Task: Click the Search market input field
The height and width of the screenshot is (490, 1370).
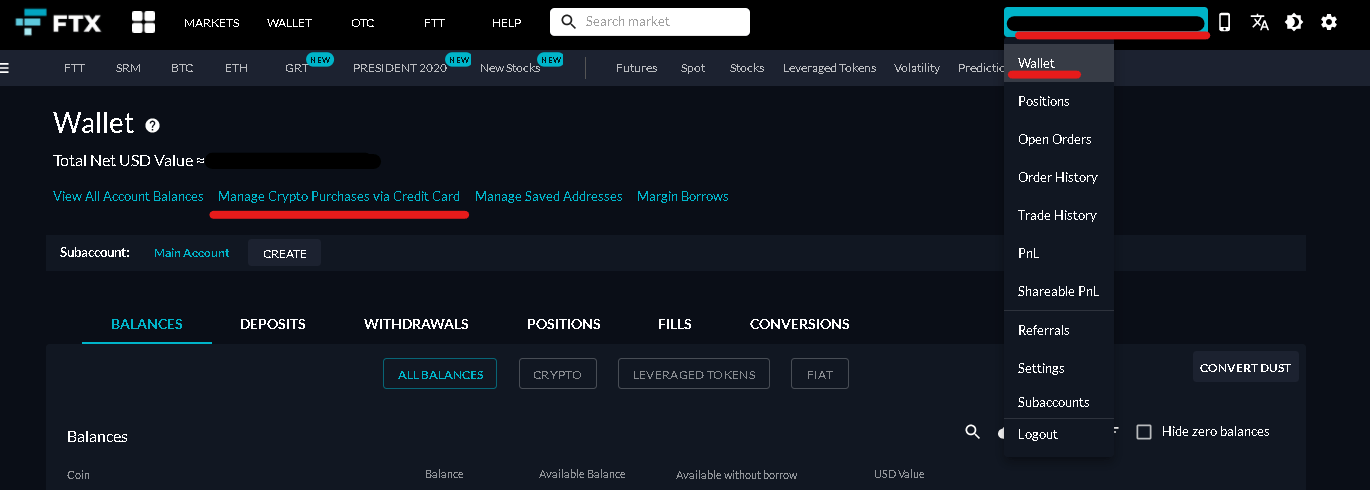Action: click(x=660, y=22)
